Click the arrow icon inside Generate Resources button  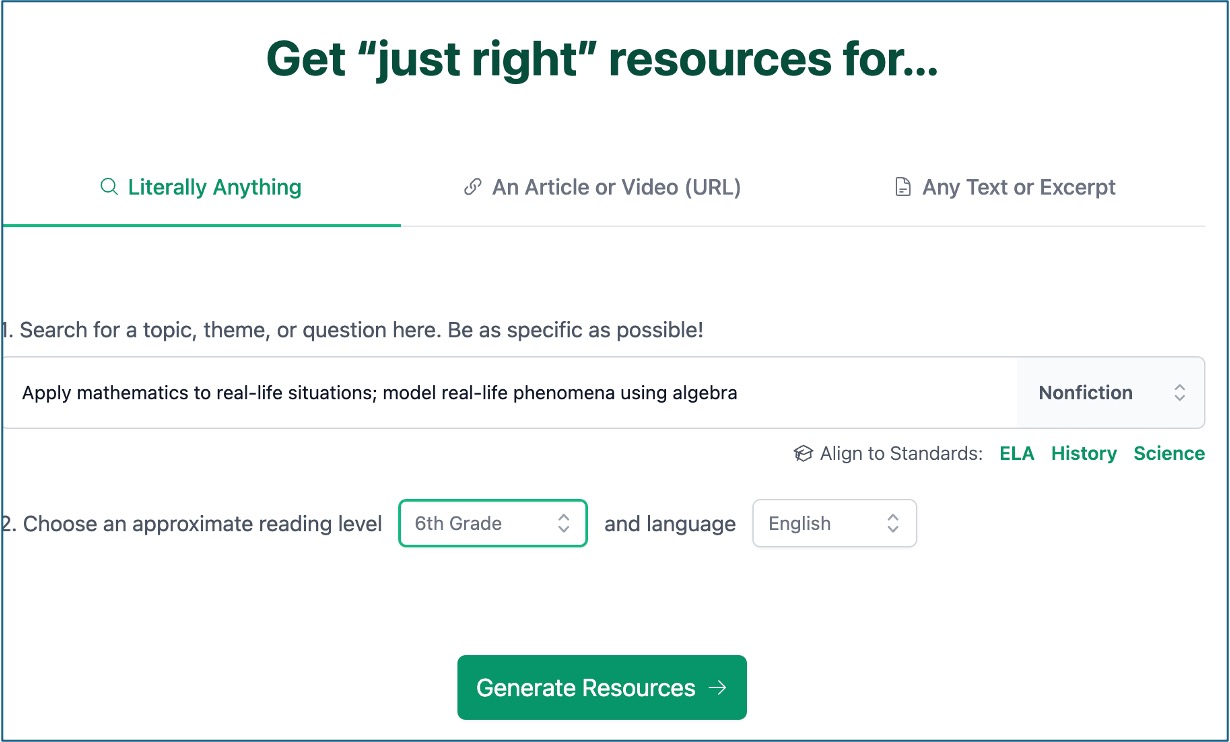[717, 688]
